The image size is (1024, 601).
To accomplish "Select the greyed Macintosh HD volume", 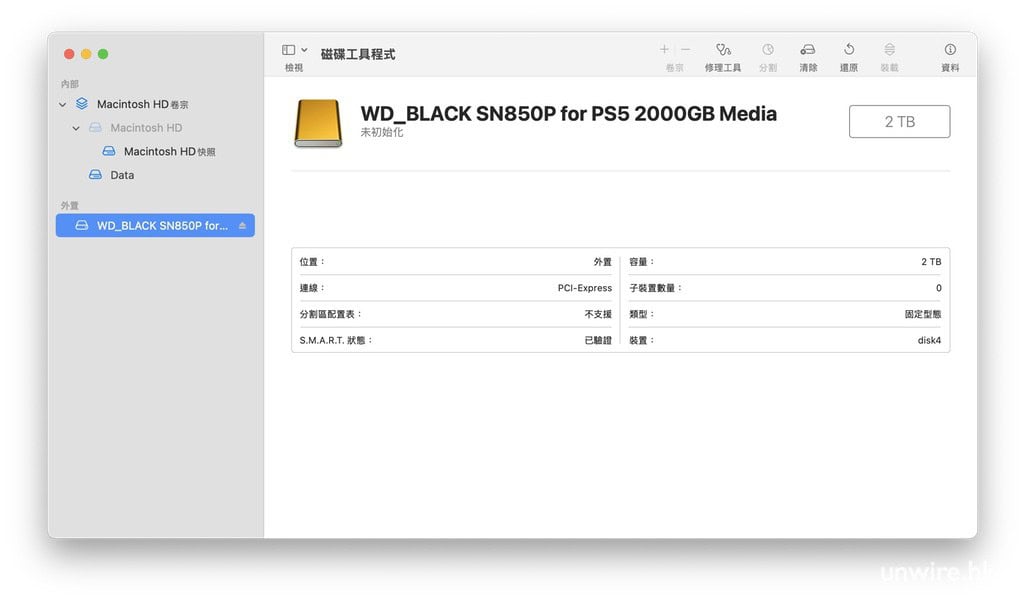I will (145, 128).
